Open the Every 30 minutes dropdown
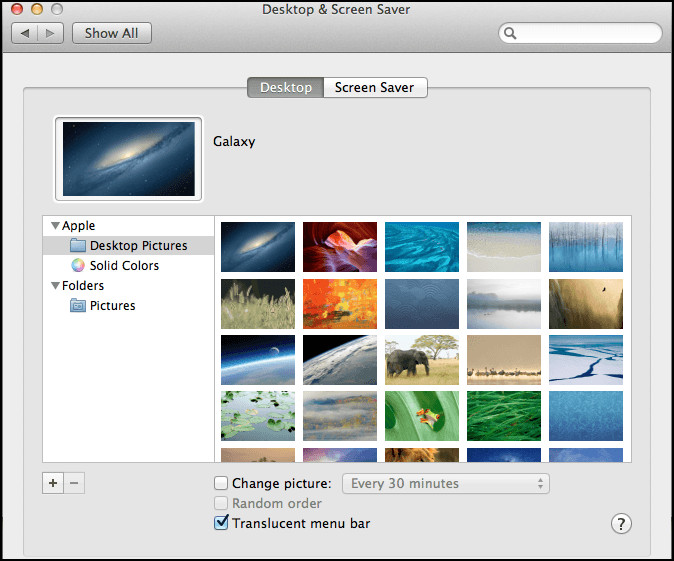Viewport: 674px width, 561px height. pyautogui.click(x=446, y=484)
